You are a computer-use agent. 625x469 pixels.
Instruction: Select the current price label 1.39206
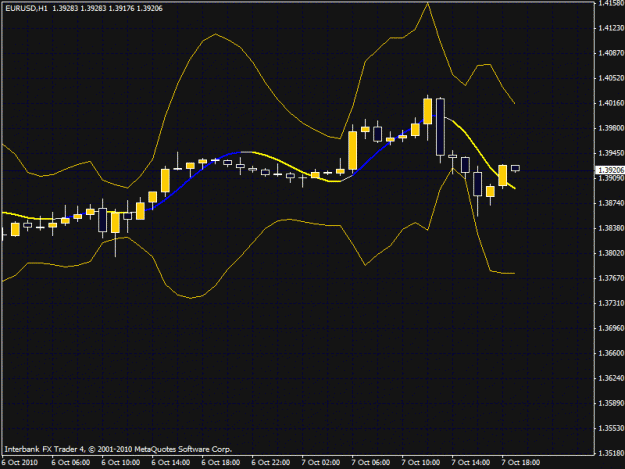pyautogui.click(x=610, y=170)
